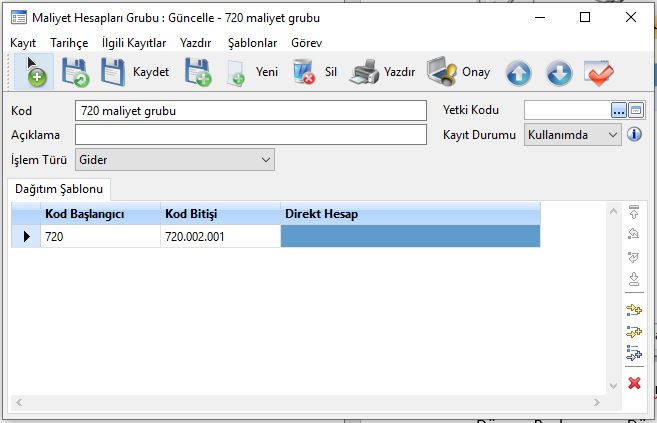The width and height of the screenshot is (657, 423).
Task: Go to previous record with up arrow
Action: point(518,73)
